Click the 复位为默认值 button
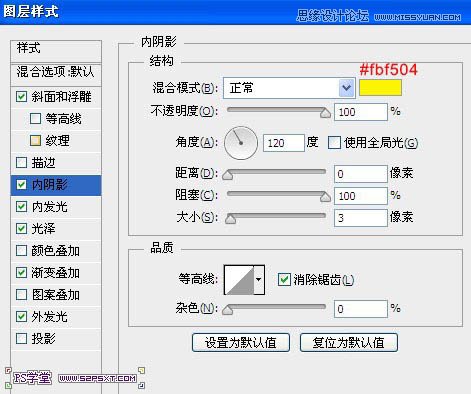 coord(349,342)
